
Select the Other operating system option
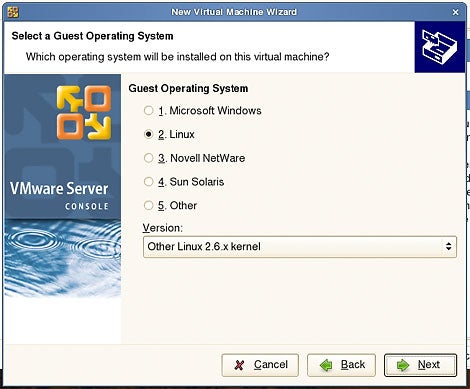[148, 205]
